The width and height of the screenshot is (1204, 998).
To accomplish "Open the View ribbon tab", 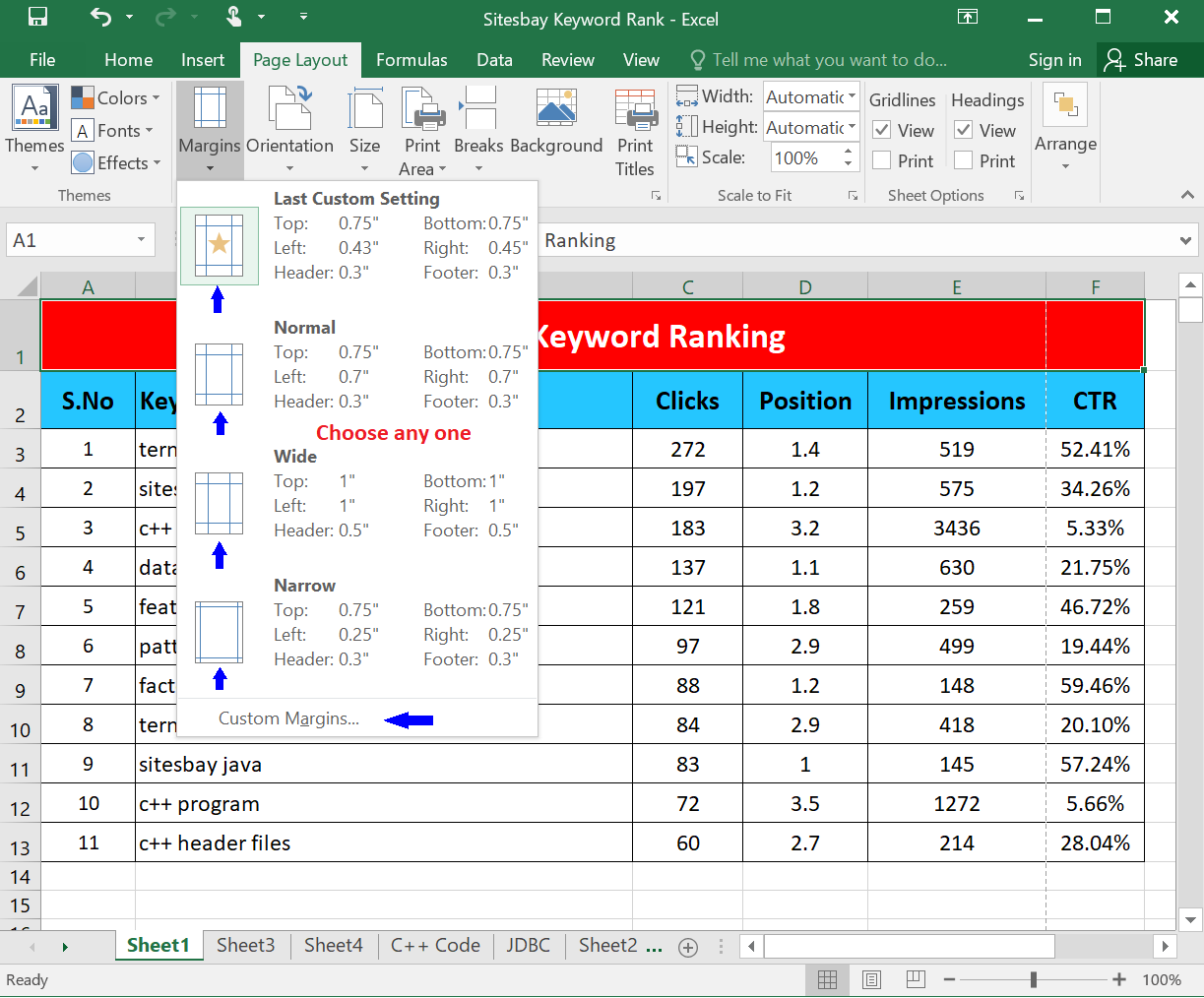I will pyautogui.click(x=641, y=60).
